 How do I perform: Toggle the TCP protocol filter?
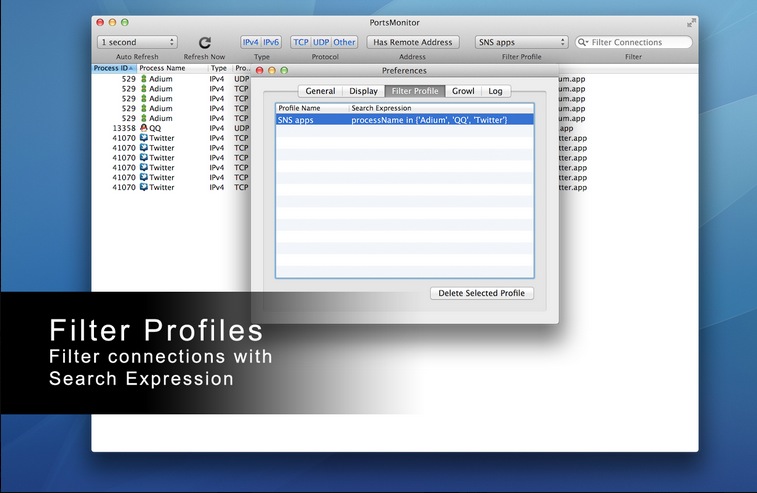pos(300,42)
